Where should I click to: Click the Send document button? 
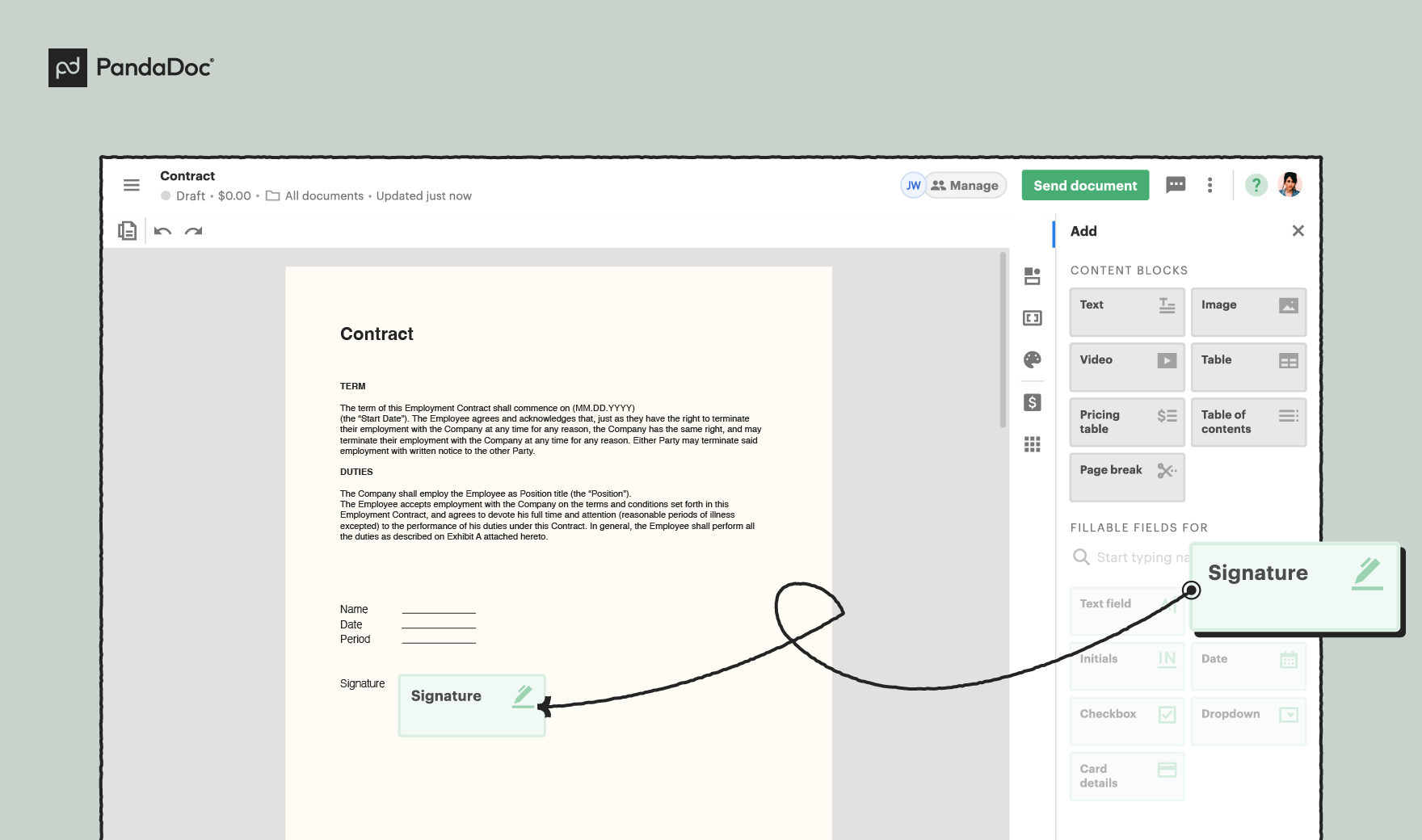coord(1085,185)
